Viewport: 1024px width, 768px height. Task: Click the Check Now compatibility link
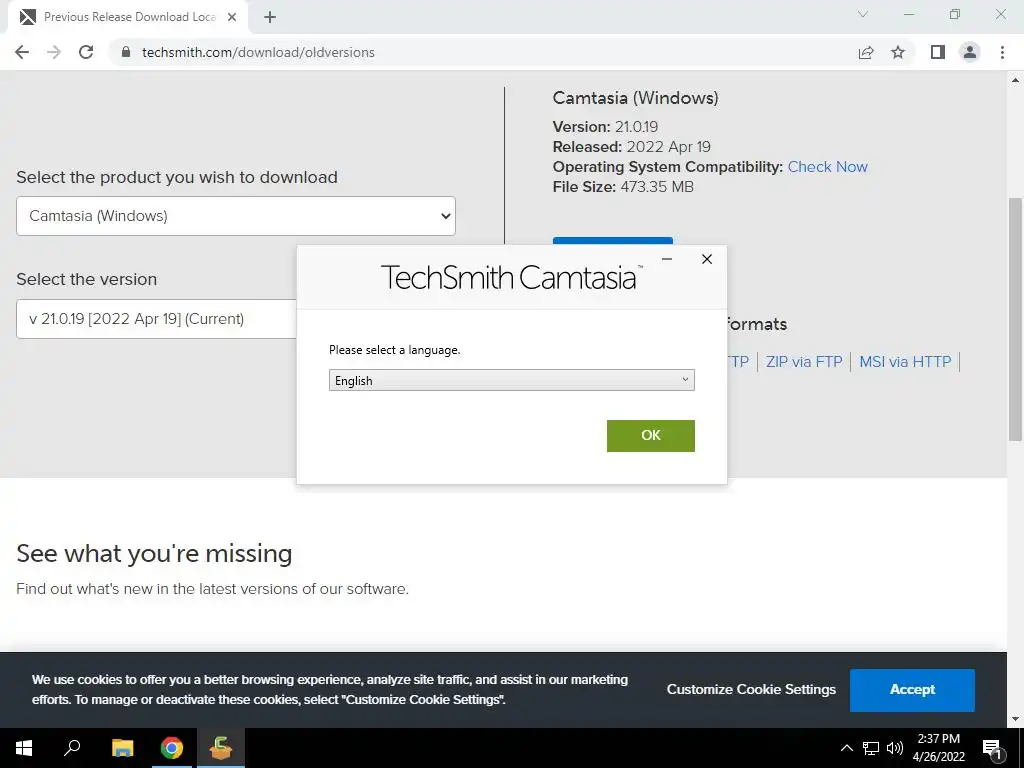(x=827, y=167)
